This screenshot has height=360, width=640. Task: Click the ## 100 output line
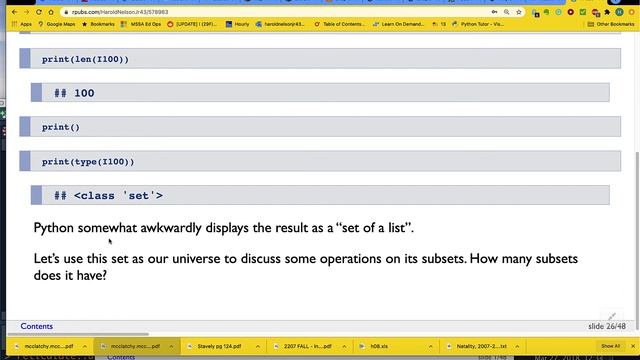pos(320,93)
